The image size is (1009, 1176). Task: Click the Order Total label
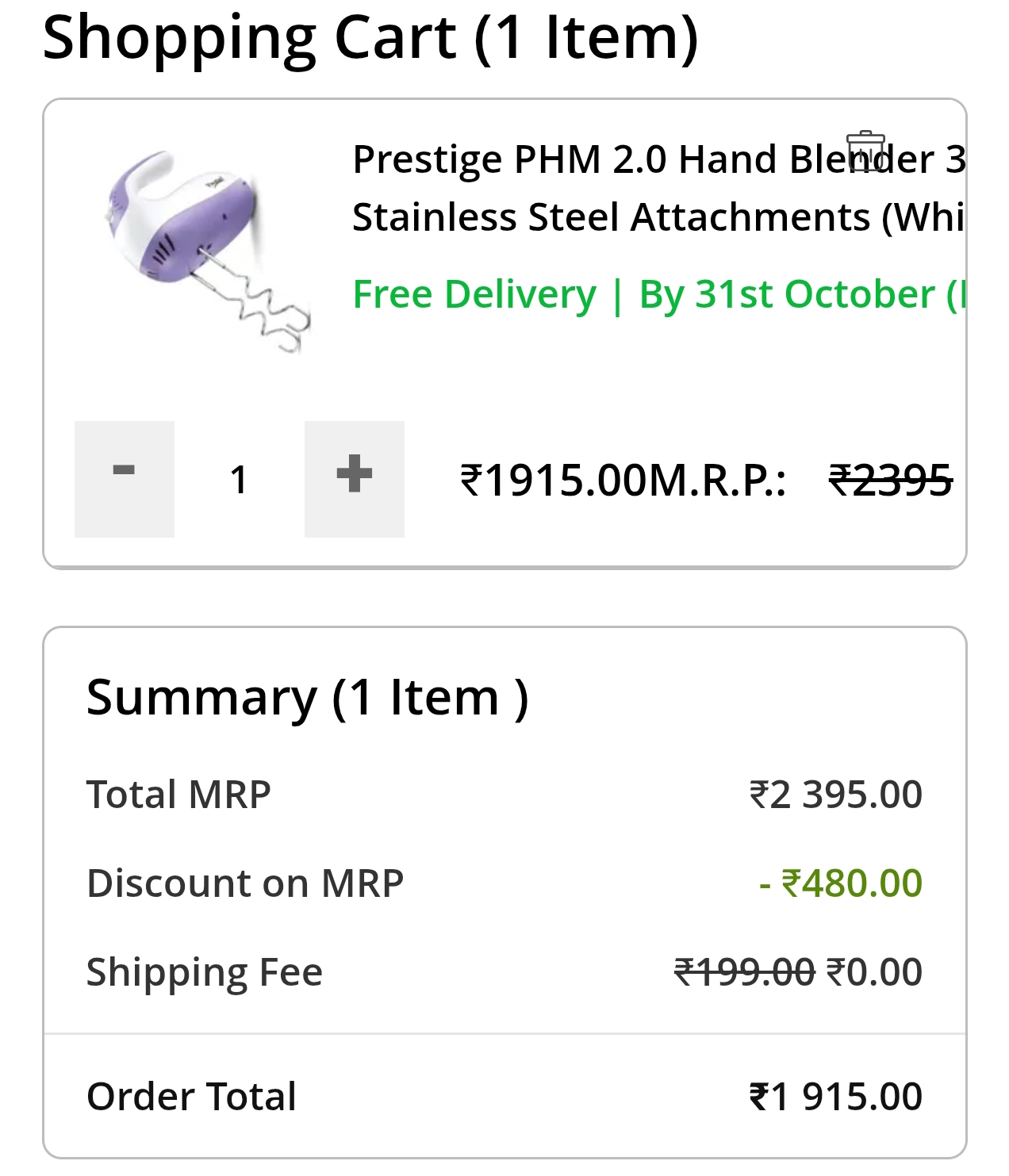[x=191, y=1097]
